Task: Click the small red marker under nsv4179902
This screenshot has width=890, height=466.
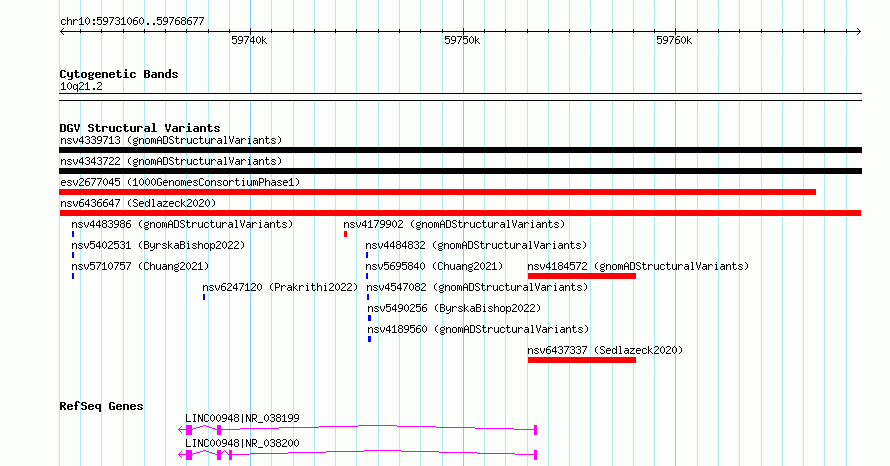Action: tap(345, 234)
